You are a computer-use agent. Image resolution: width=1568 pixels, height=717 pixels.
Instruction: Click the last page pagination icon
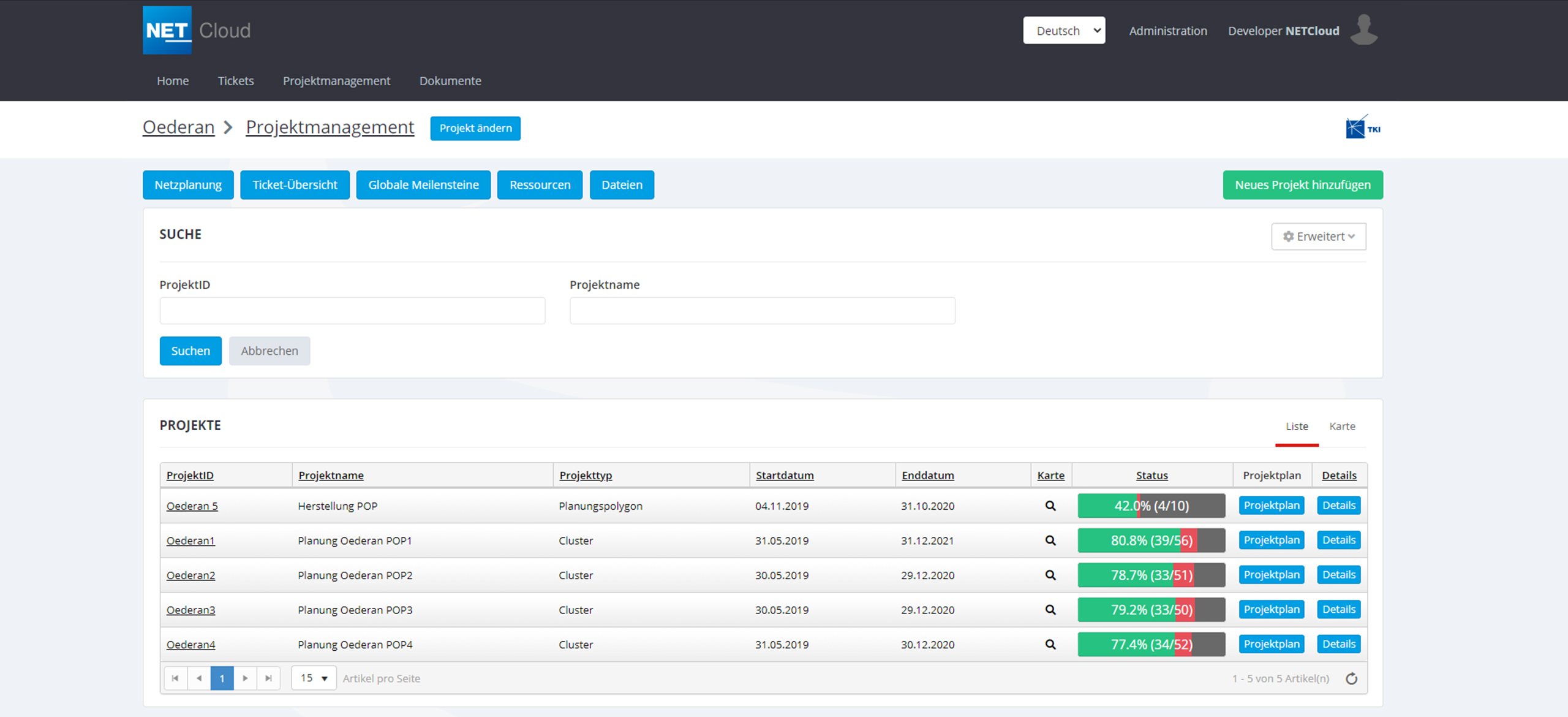coord(268,678)
